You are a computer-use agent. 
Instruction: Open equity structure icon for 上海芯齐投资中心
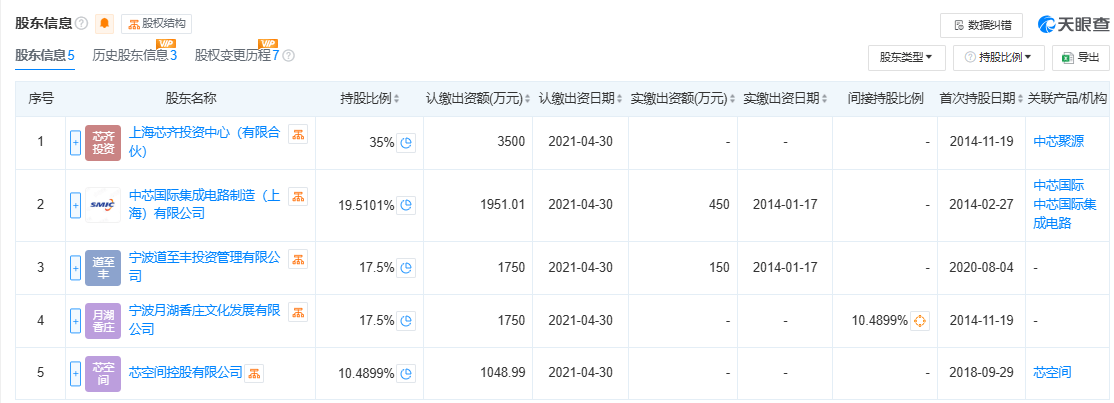pyautogui.click(x=297, y=134)
